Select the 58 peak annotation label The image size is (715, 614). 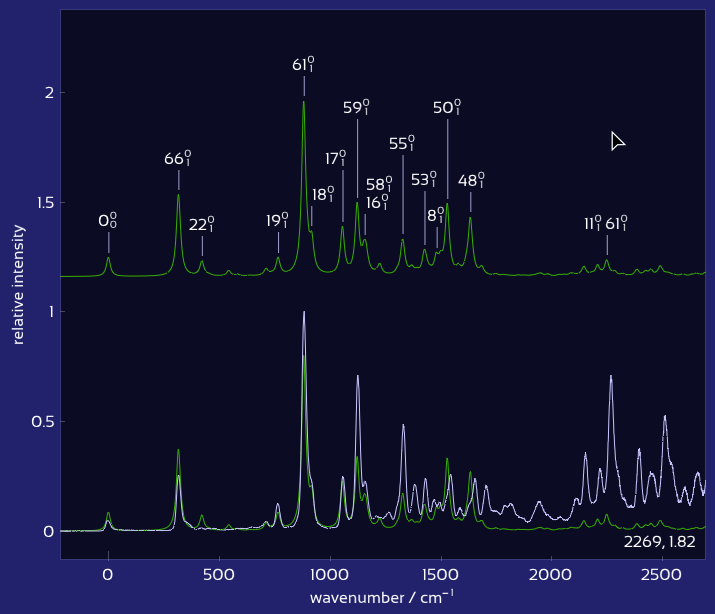[x=379, y=185]
